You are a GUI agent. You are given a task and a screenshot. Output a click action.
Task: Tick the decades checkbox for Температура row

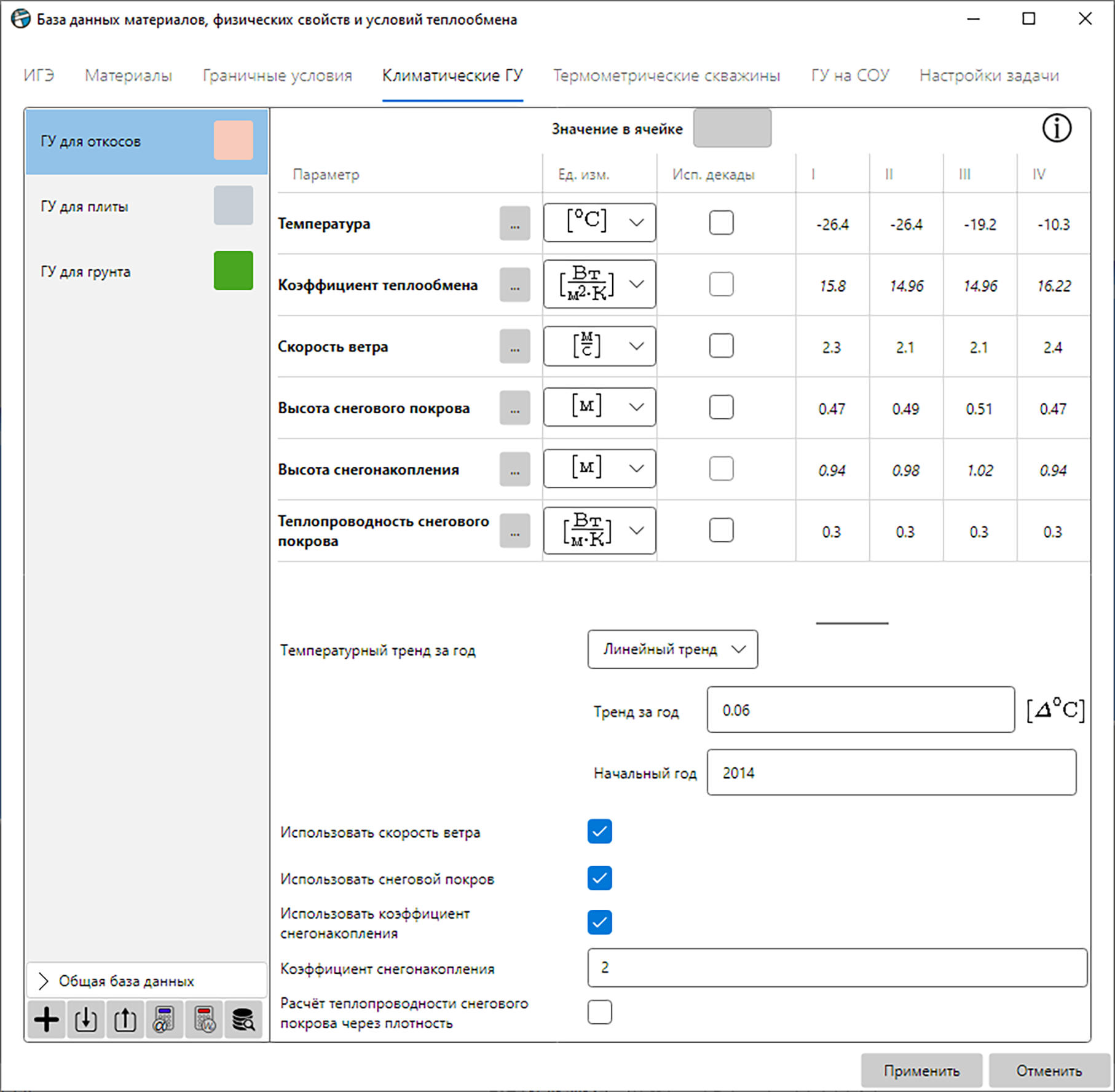[721, 223]
